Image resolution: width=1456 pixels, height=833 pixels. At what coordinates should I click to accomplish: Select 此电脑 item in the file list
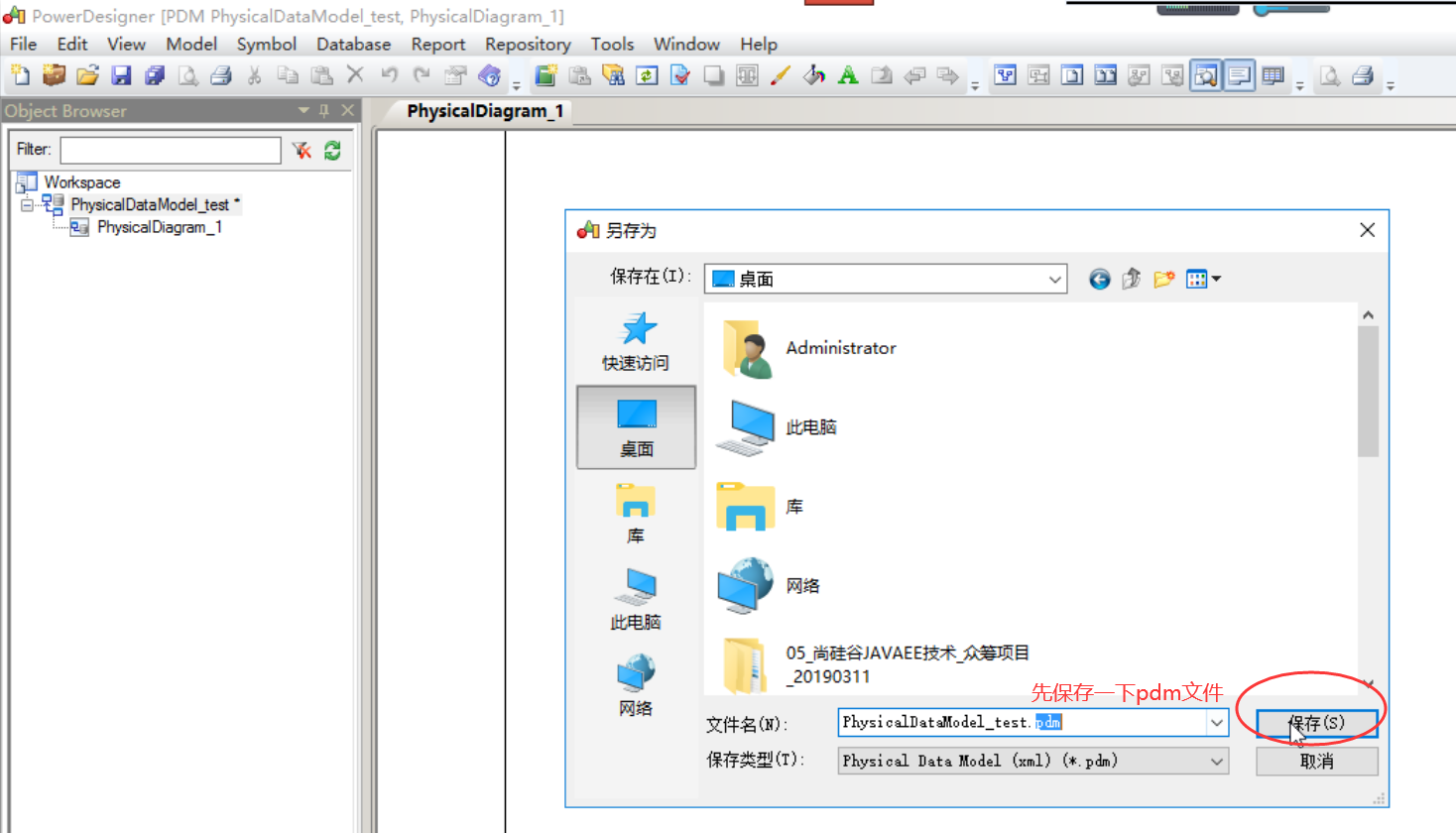777,427
